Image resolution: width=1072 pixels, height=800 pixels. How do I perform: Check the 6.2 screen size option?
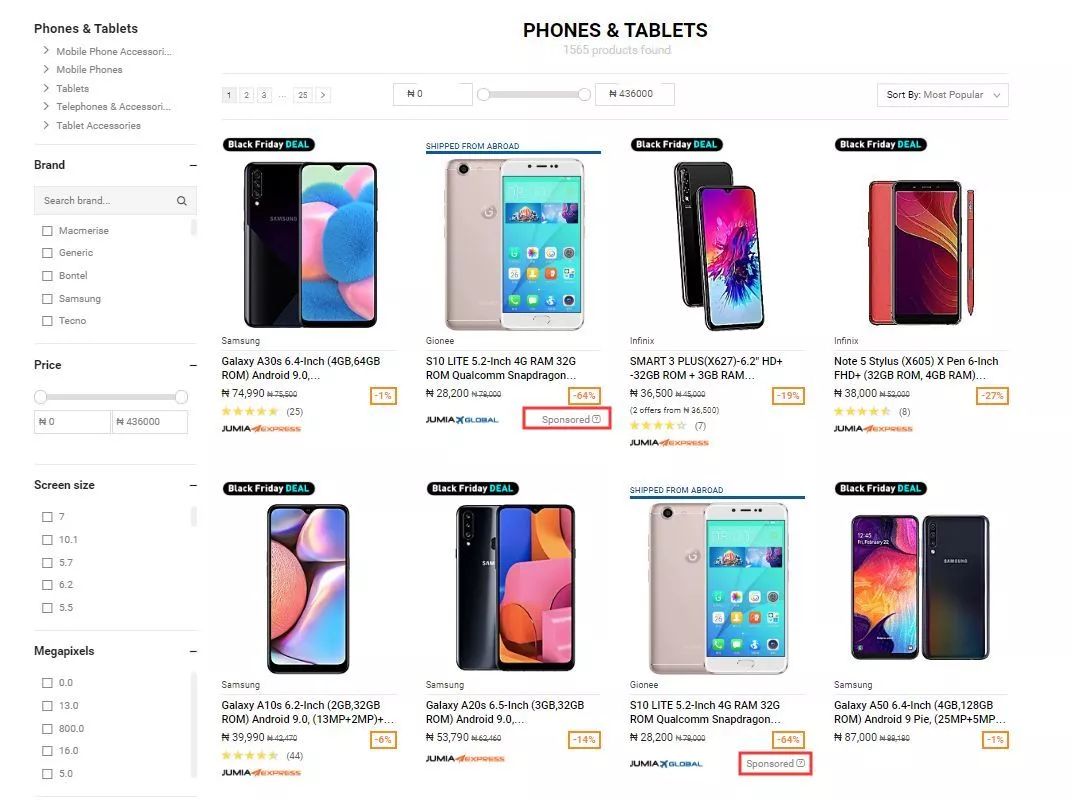(x=47, y=585)
